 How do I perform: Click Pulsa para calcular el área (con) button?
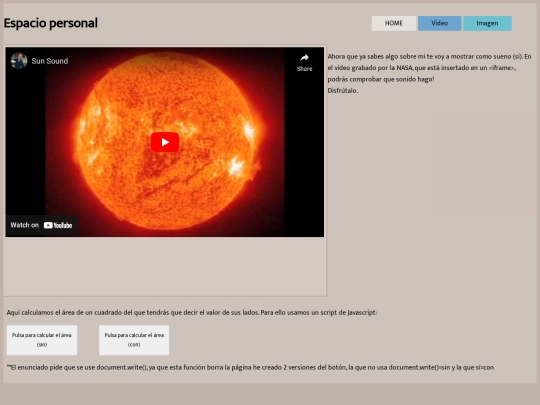click(134, 340)
